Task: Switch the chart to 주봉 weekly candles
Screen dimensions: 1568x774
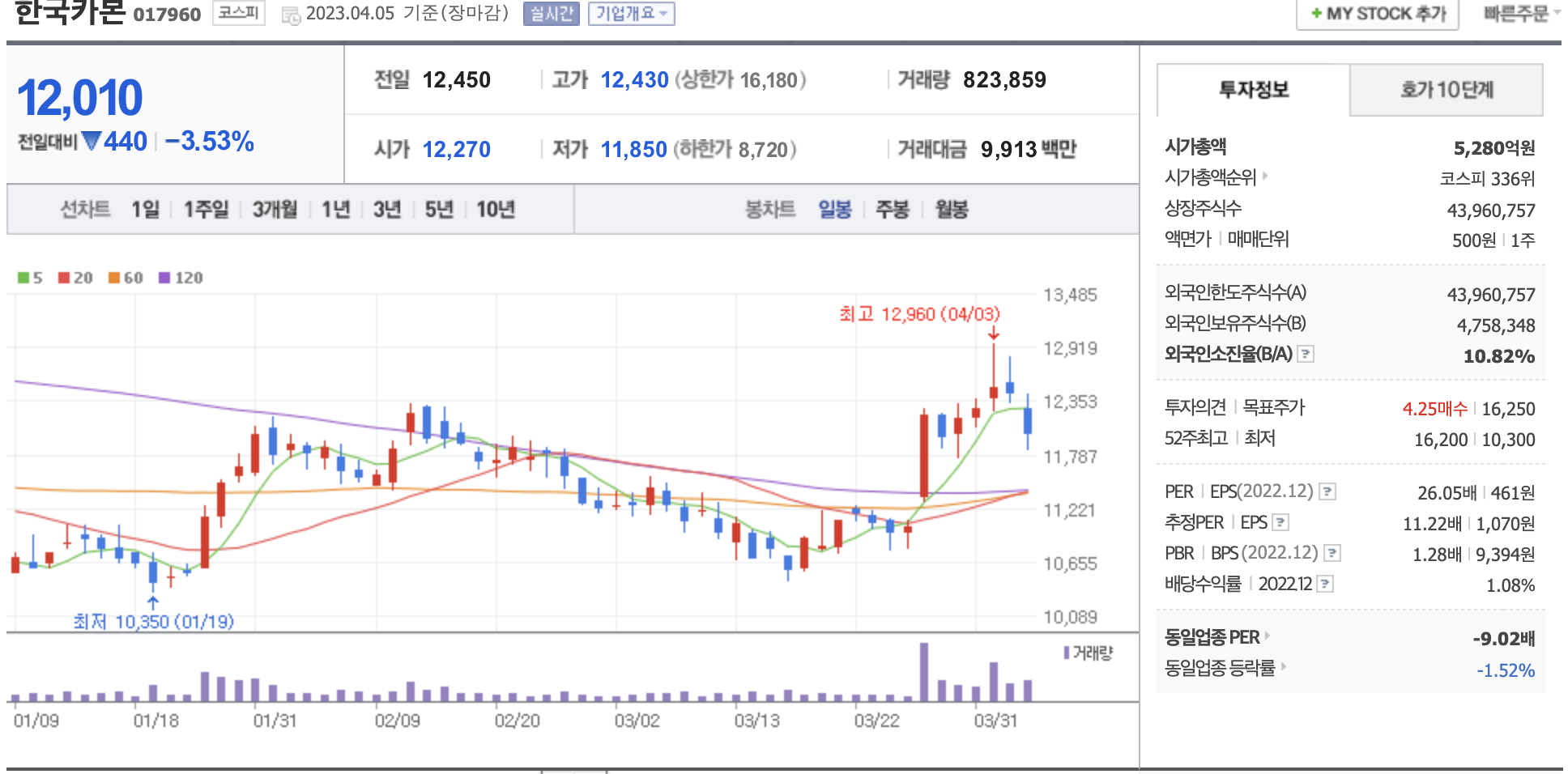Action: coord(892,210)
